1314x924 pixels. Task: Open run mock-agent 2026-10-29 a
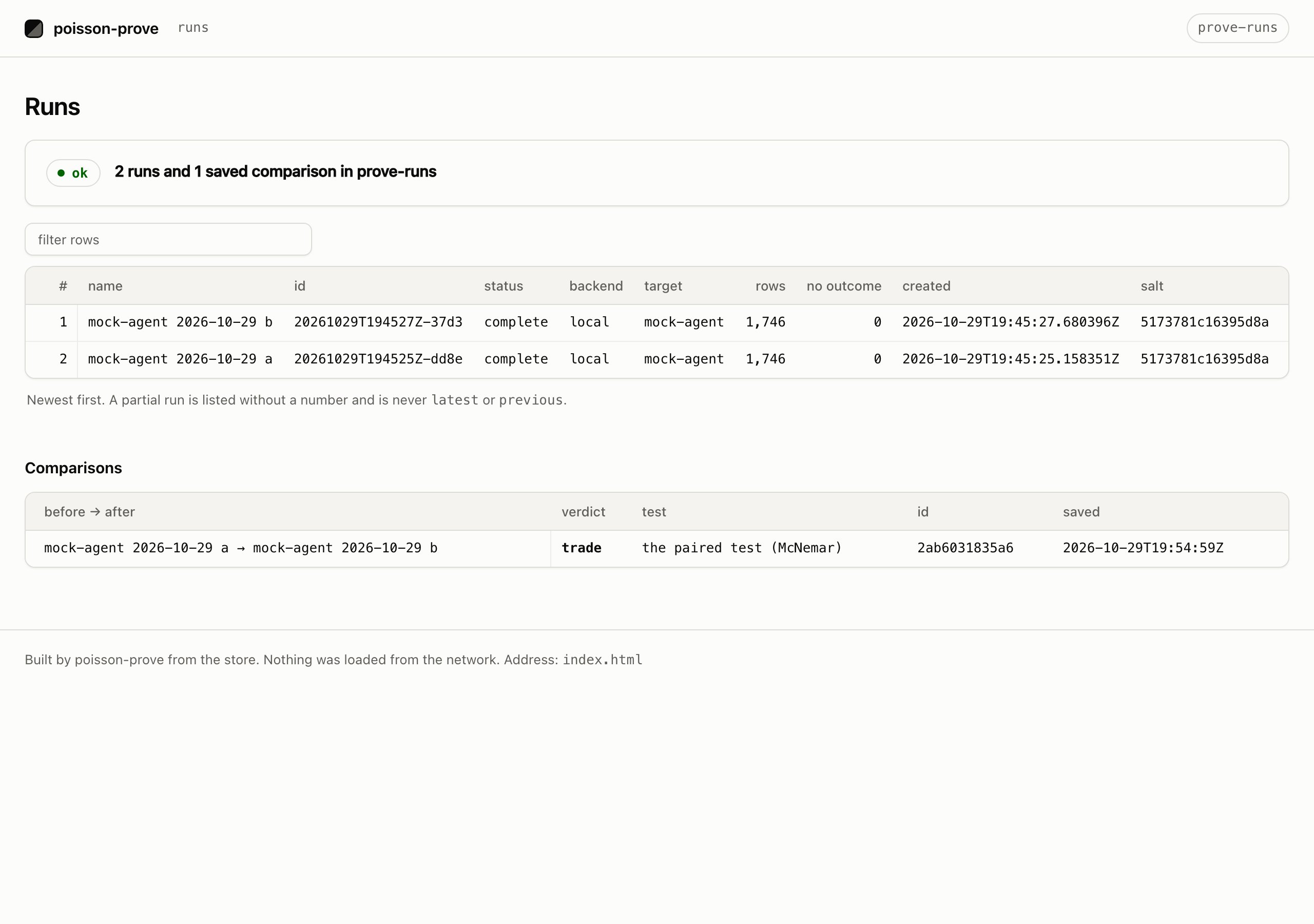[x=180, y=359]
